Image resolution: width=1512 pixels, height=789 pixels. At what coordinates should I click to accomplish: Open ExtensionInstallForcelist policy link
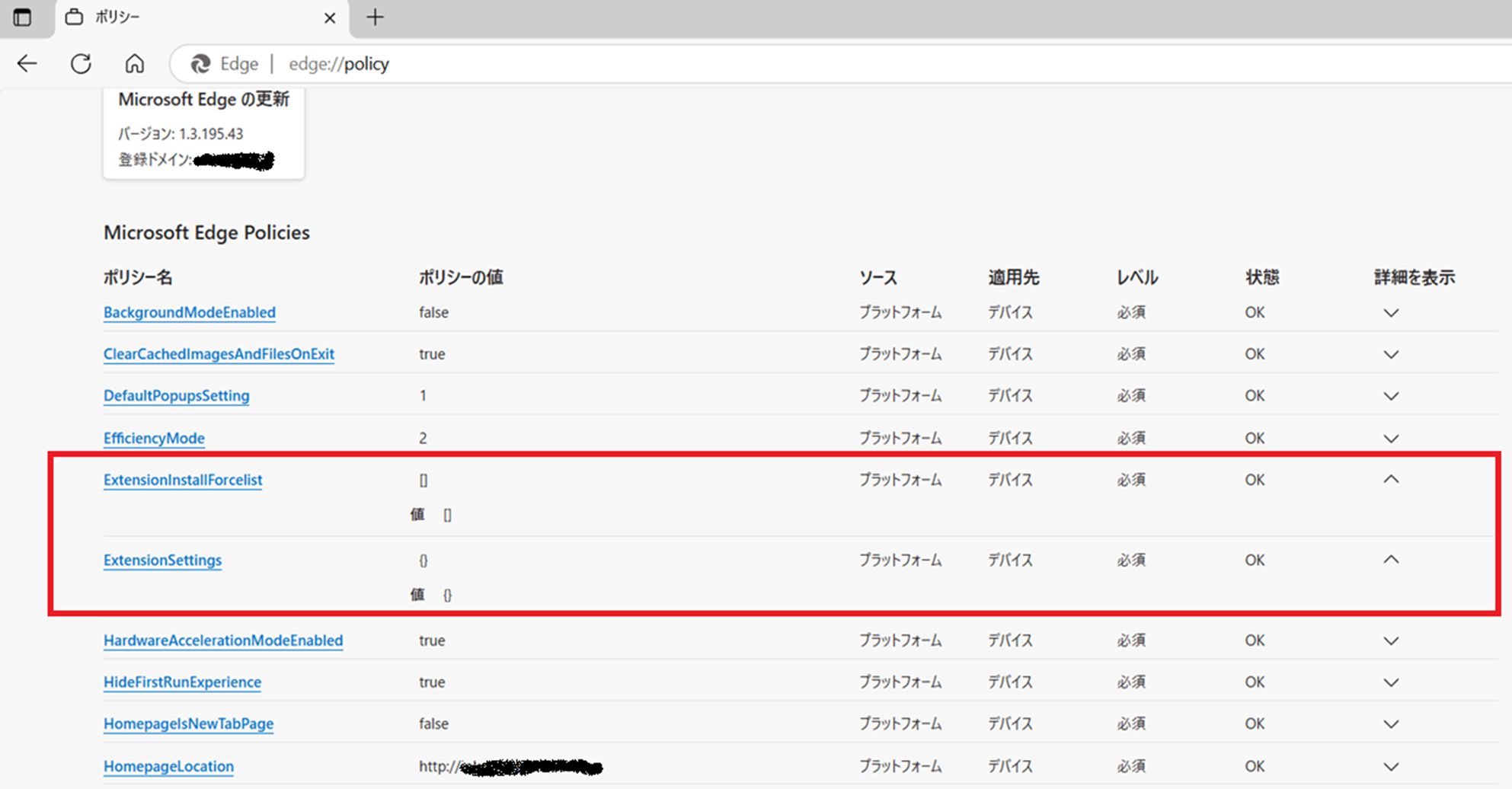pos(183,480)
